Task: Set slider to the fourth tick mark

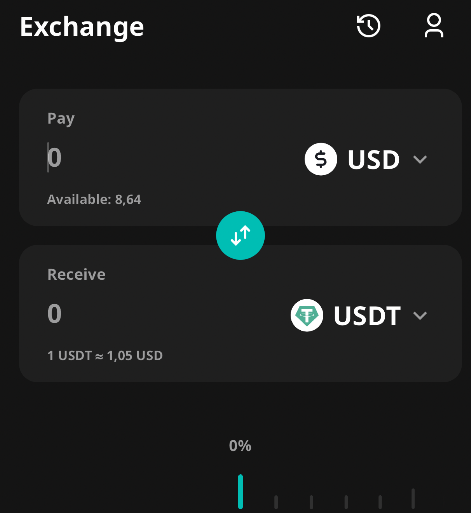Action: [346, 502]
